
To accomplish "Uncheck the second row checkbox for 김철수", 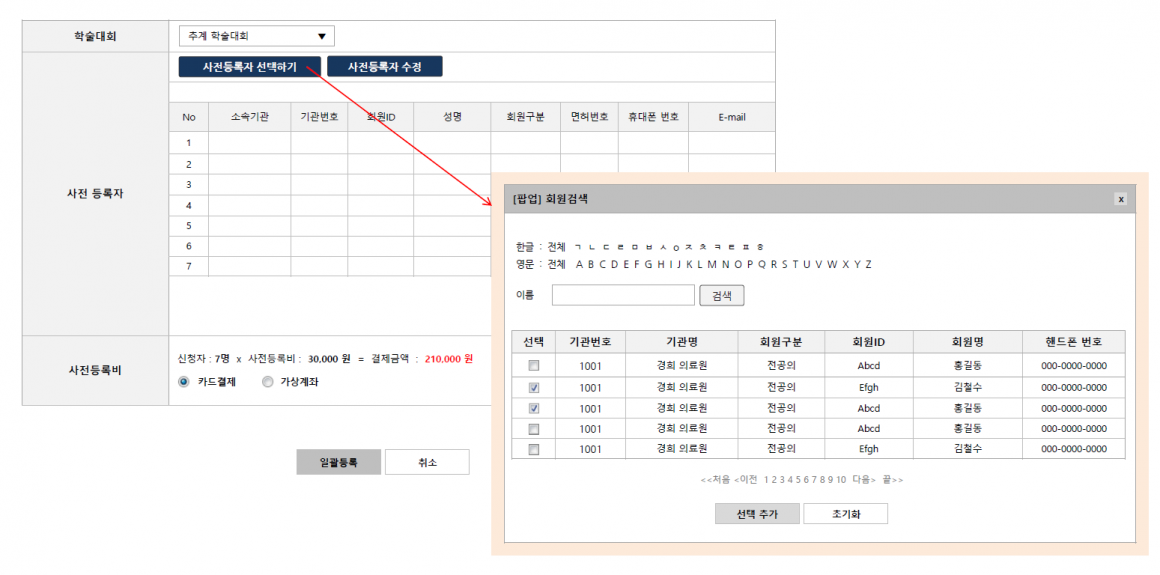I will pyautogui.click(x=533, y=387).
